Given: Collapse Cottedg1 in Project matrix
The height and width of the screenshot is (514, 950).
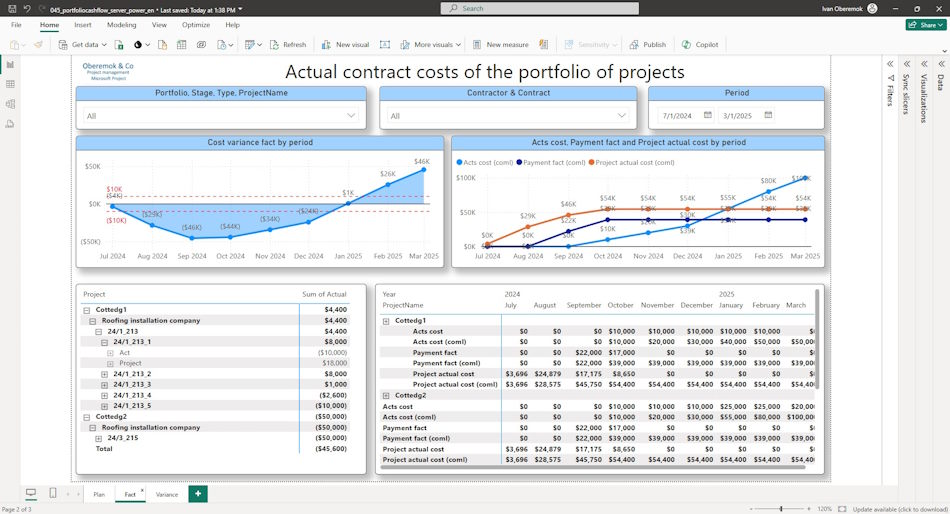Looking at the screenshot, I should [87, 310].
